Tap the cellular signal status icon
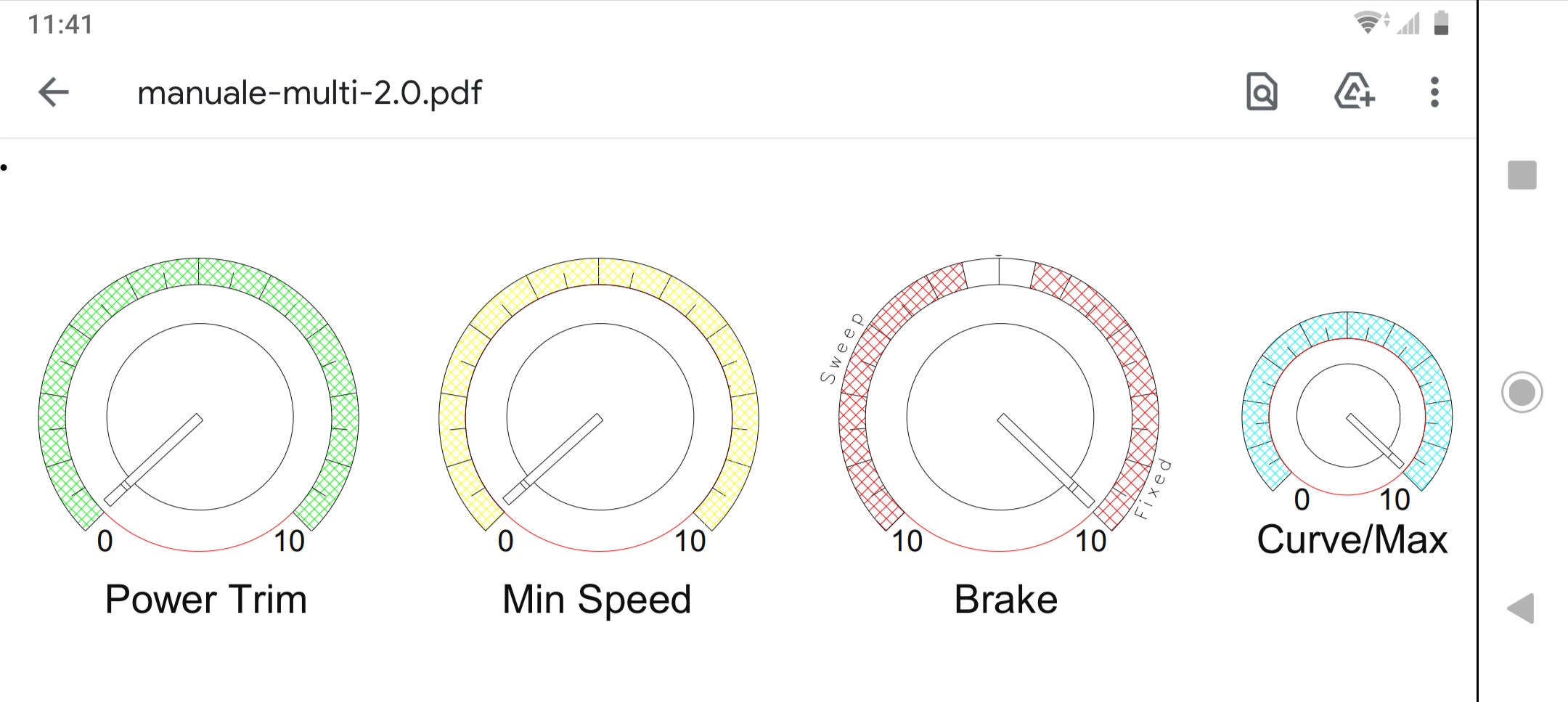The width and height of the screenshot is (1568, 702). 1408,25
